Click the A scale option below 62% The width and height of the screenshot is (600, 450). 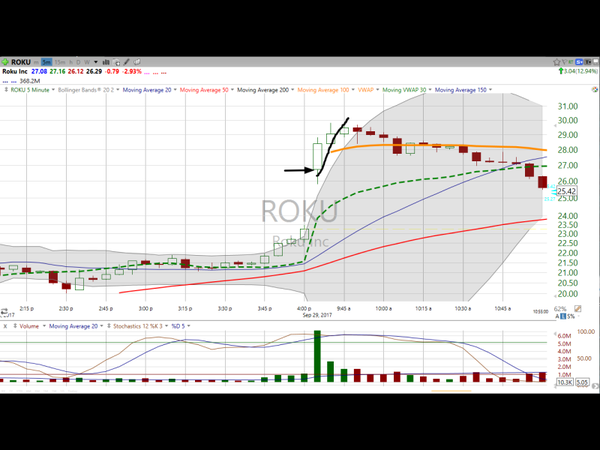coord(558,316)
